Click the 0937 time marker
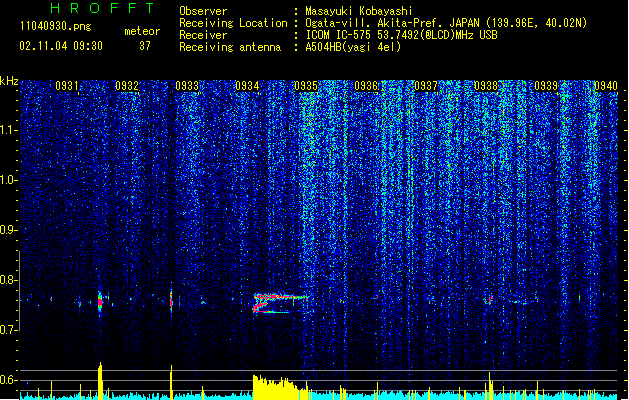The image size is (629, 400). click(426, 86)
